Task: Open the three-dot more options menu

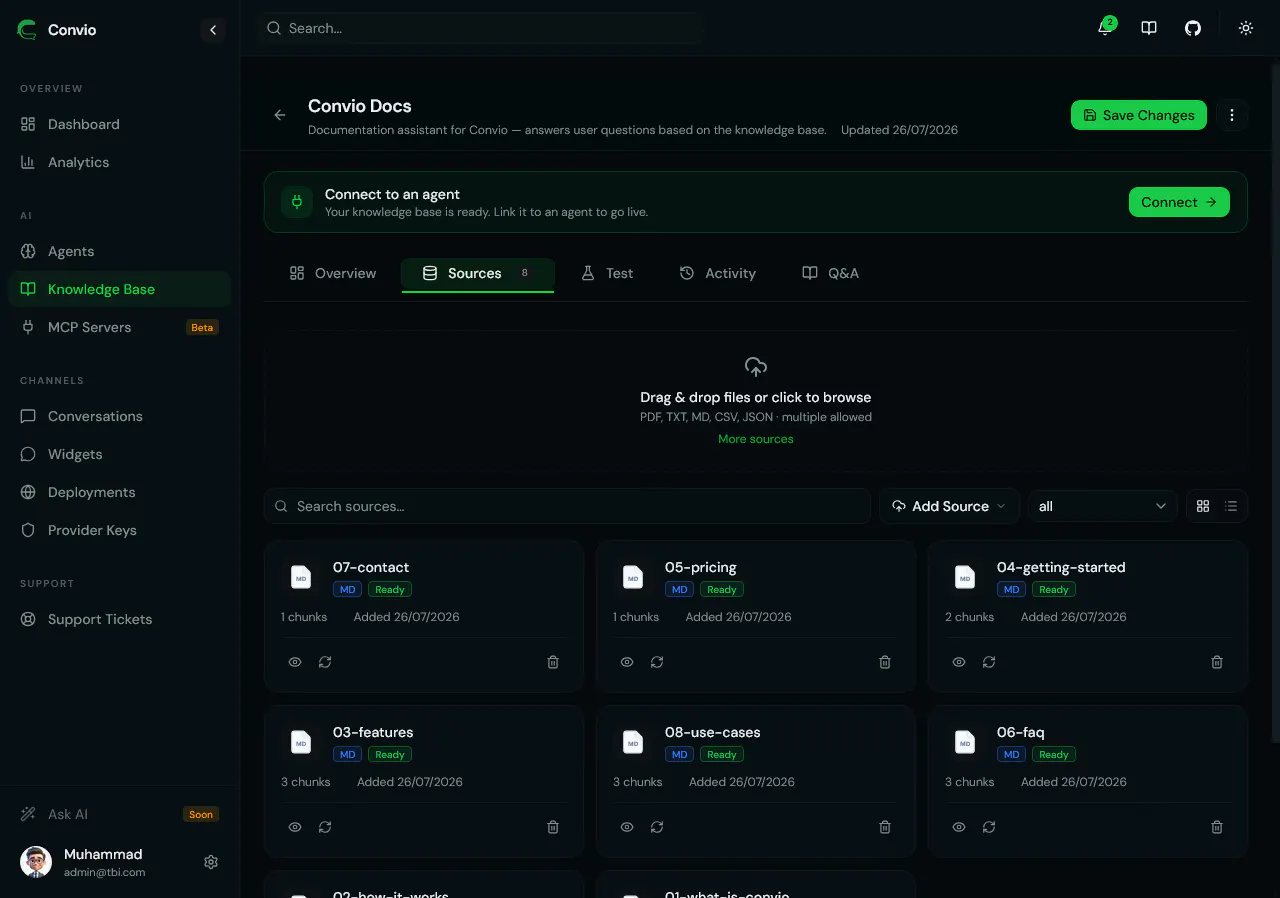Action: tap(1232, 115)
